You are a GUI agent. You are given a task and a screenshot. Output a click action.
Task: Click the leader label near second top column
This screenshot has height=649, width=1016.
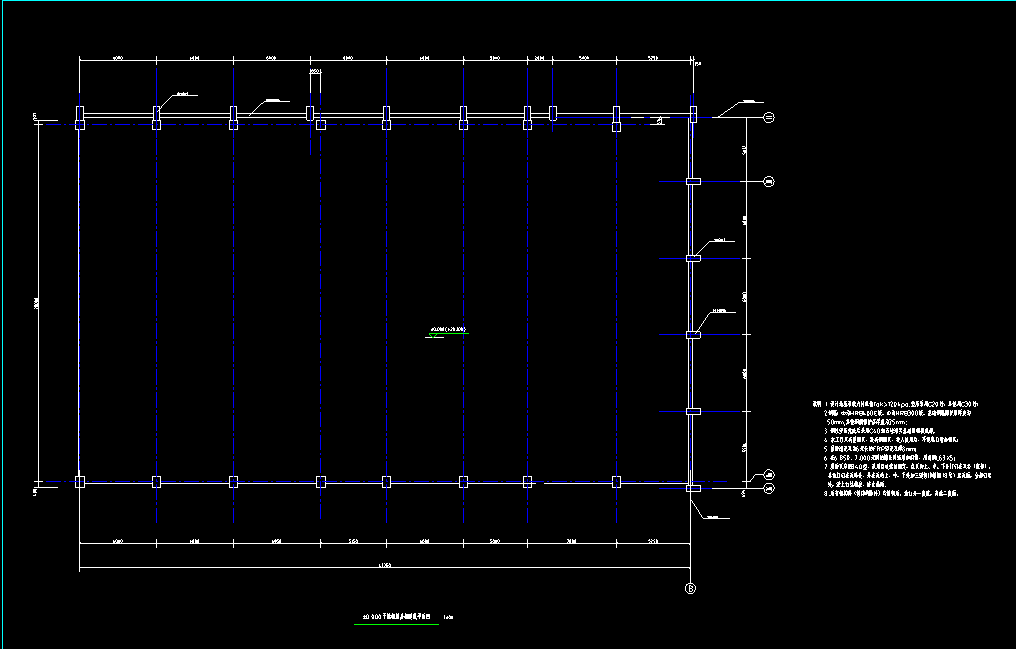click(182, 95)
